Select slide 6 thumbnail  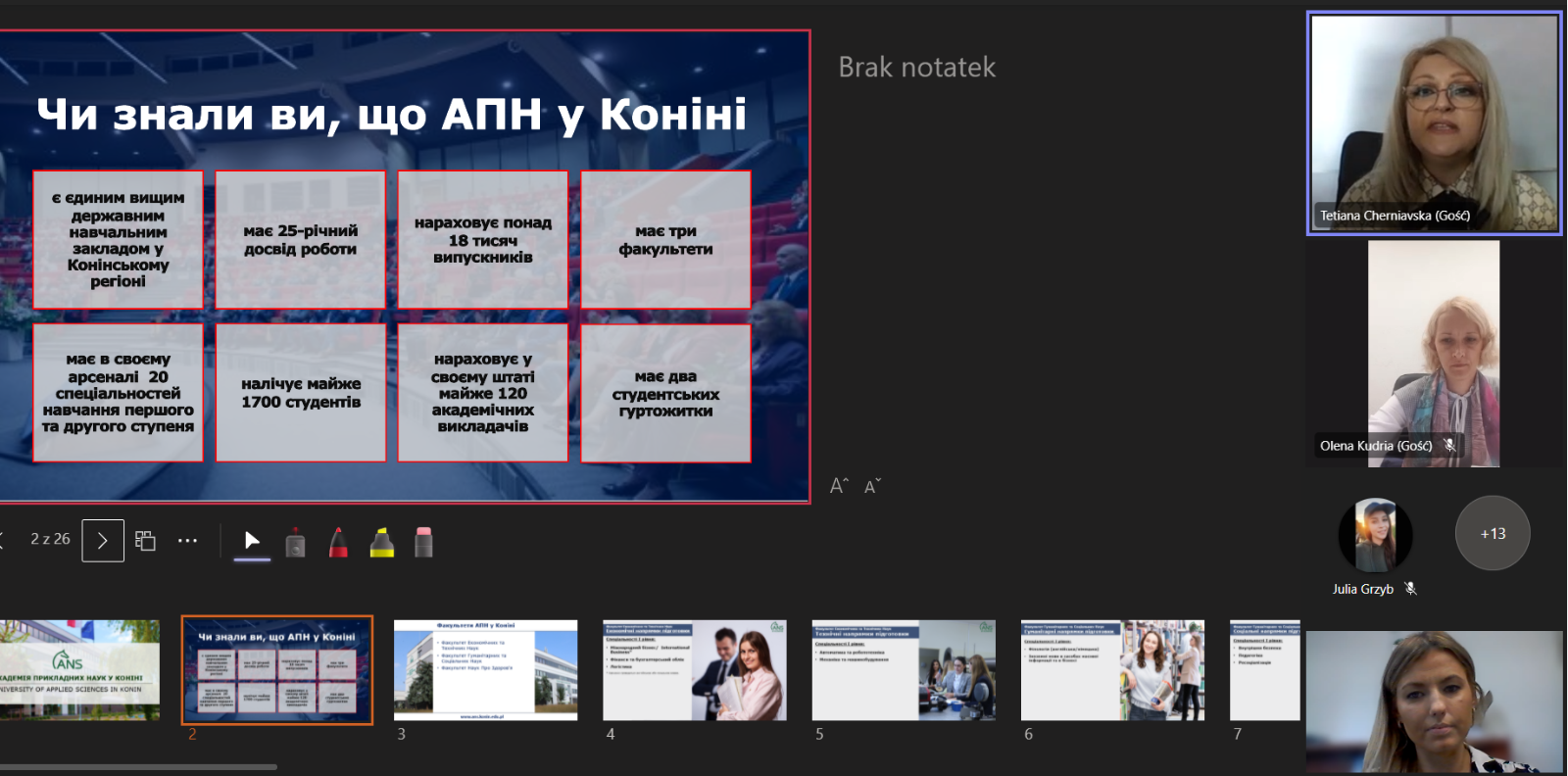click(1112, 670)
